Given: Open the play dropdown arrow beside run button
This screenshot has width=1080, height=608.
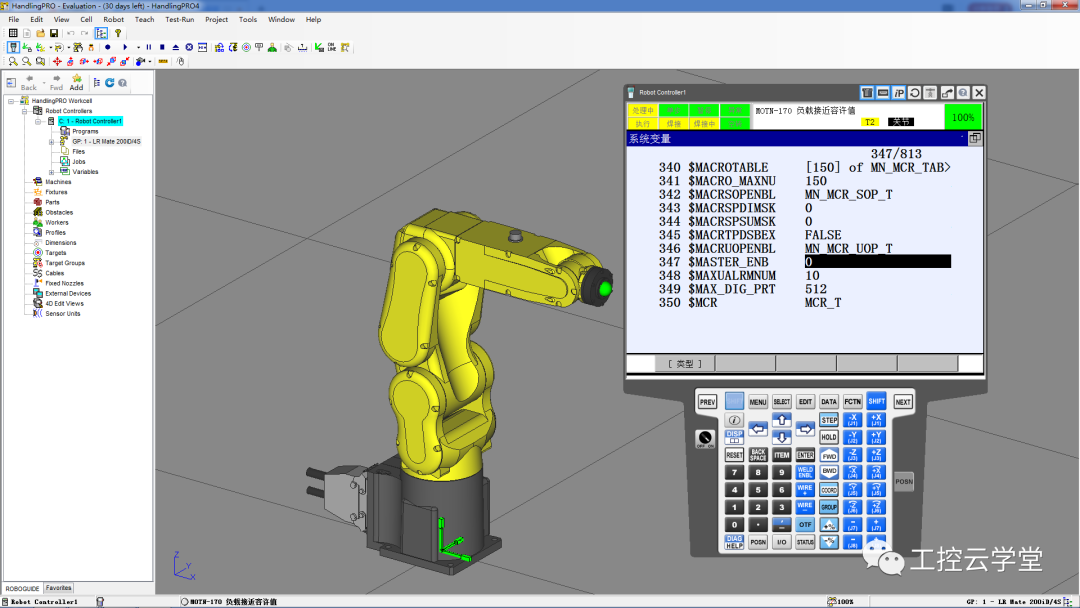Looking at the screenshot, I should tap(138, 48).
